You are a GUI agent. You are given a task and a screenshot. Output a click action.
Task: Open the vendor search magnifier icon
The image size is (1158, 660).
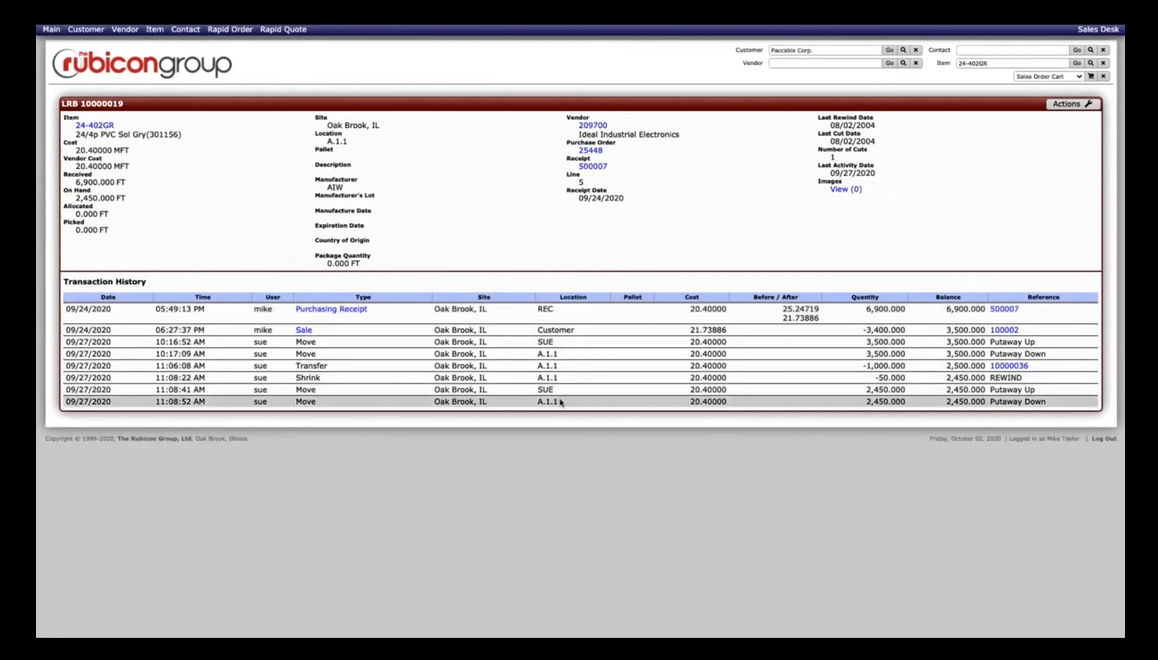[902, 63]
